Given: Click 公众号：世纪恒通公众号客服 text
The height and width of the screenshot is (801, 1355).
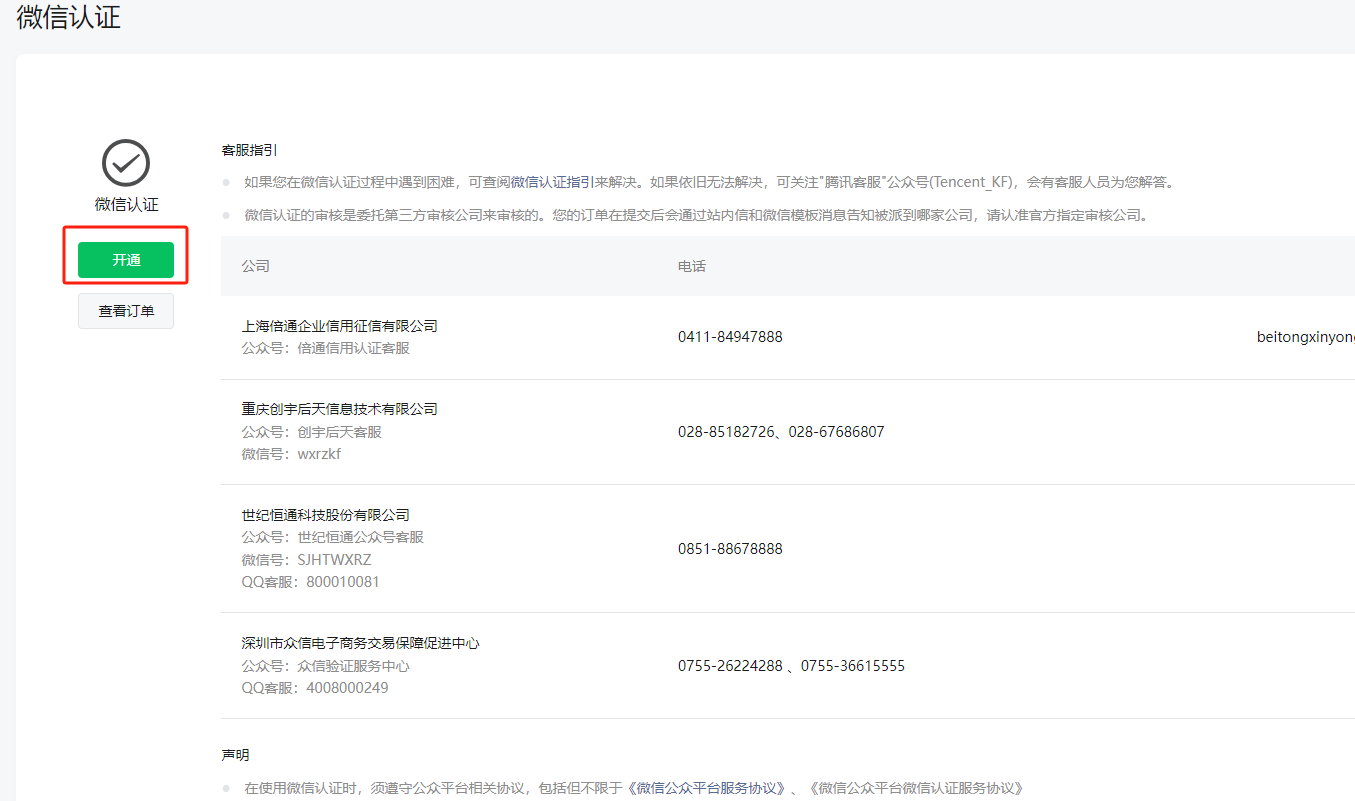Looking at the screenshot, I should pos(333,537).
